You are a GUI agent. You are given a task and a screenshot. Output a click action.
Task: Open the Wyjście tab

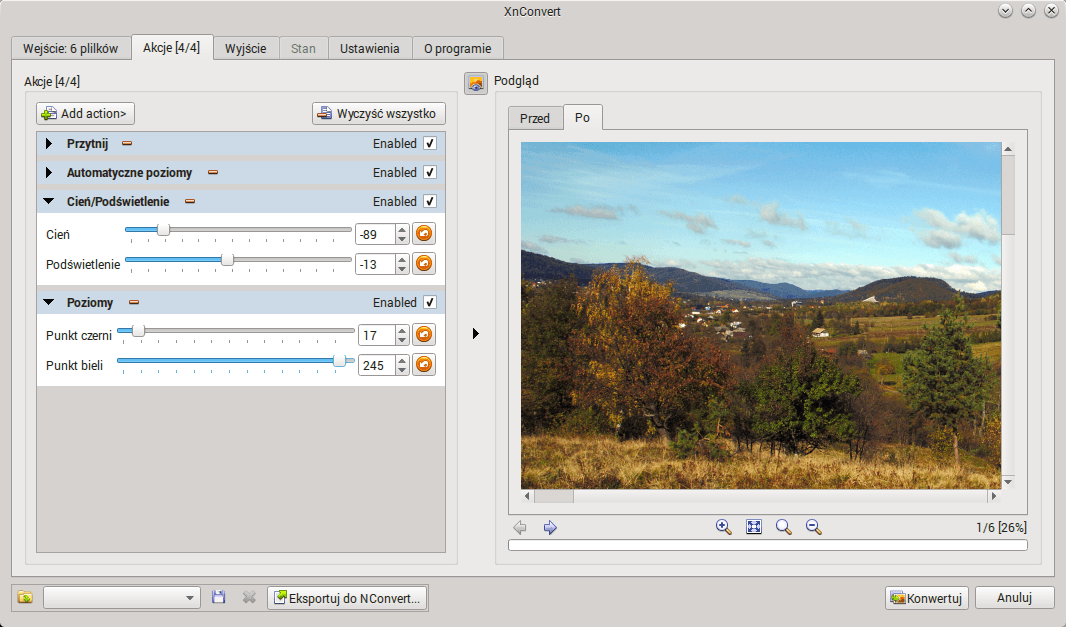point(246,48)
